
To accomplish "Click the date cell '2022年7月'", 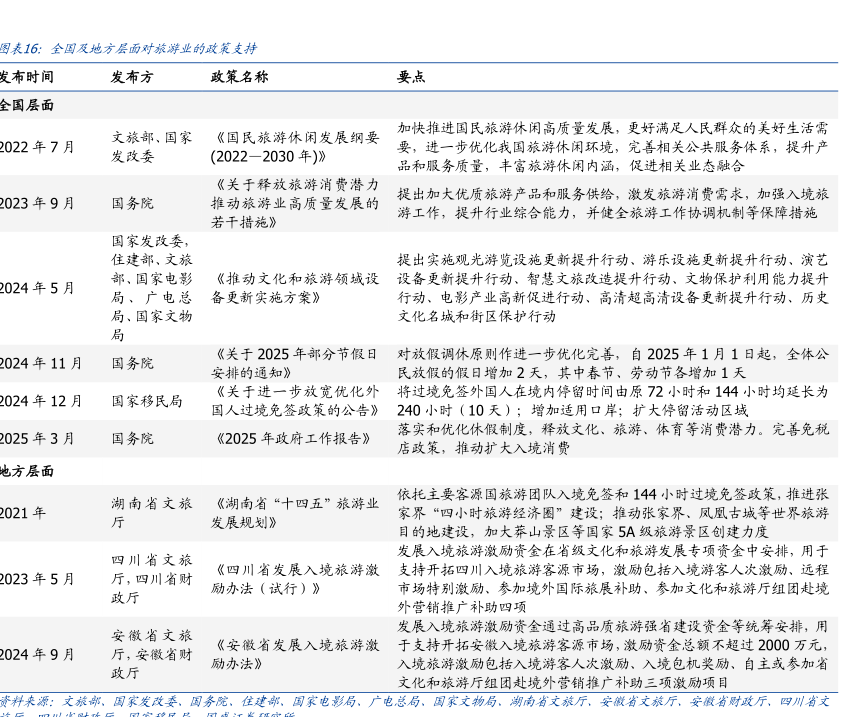I will click(x=37, y=147).
